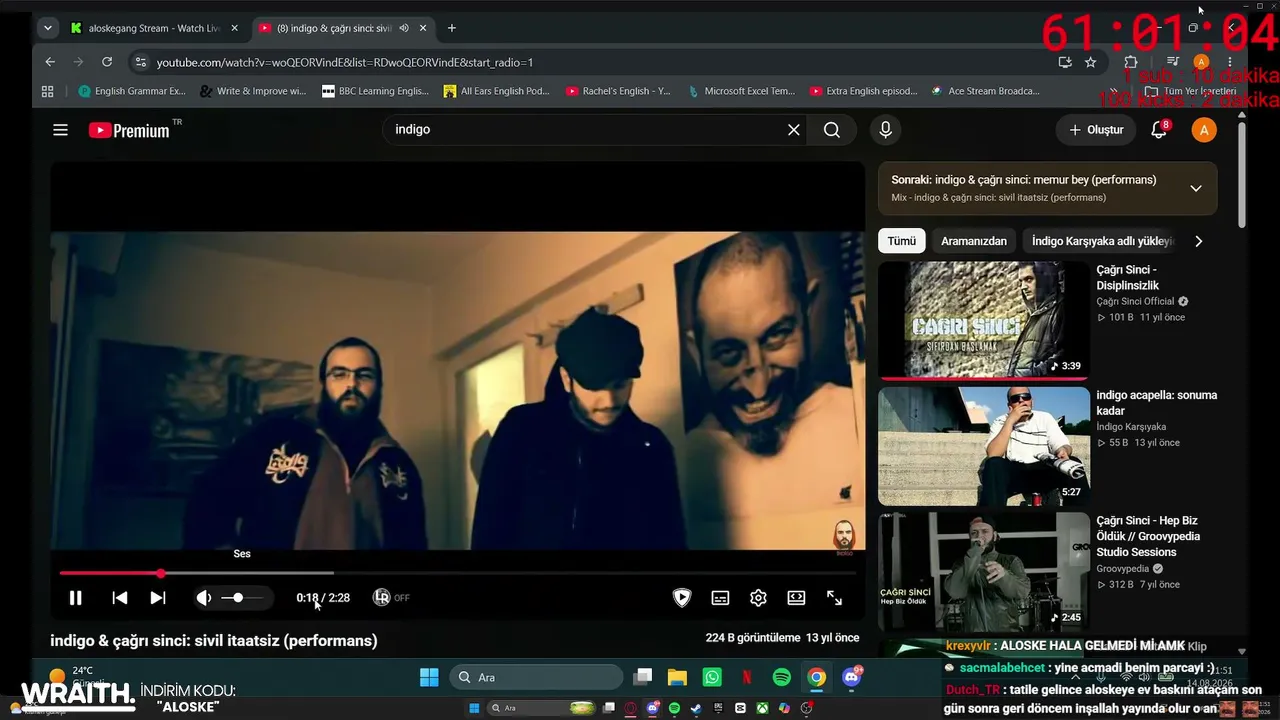
Task: Open the Windows Start menu
Action: click(429, 677)
